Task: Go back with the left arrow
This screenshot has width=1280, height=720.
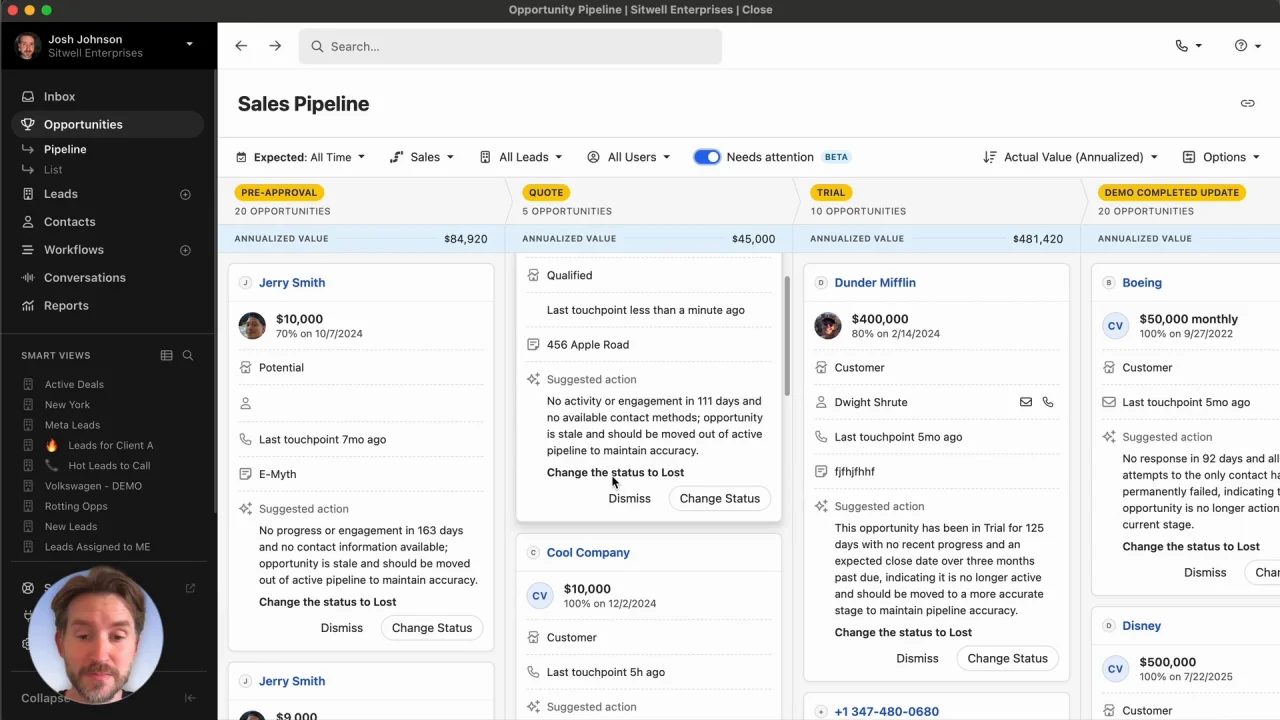Action: pos(241,46)
